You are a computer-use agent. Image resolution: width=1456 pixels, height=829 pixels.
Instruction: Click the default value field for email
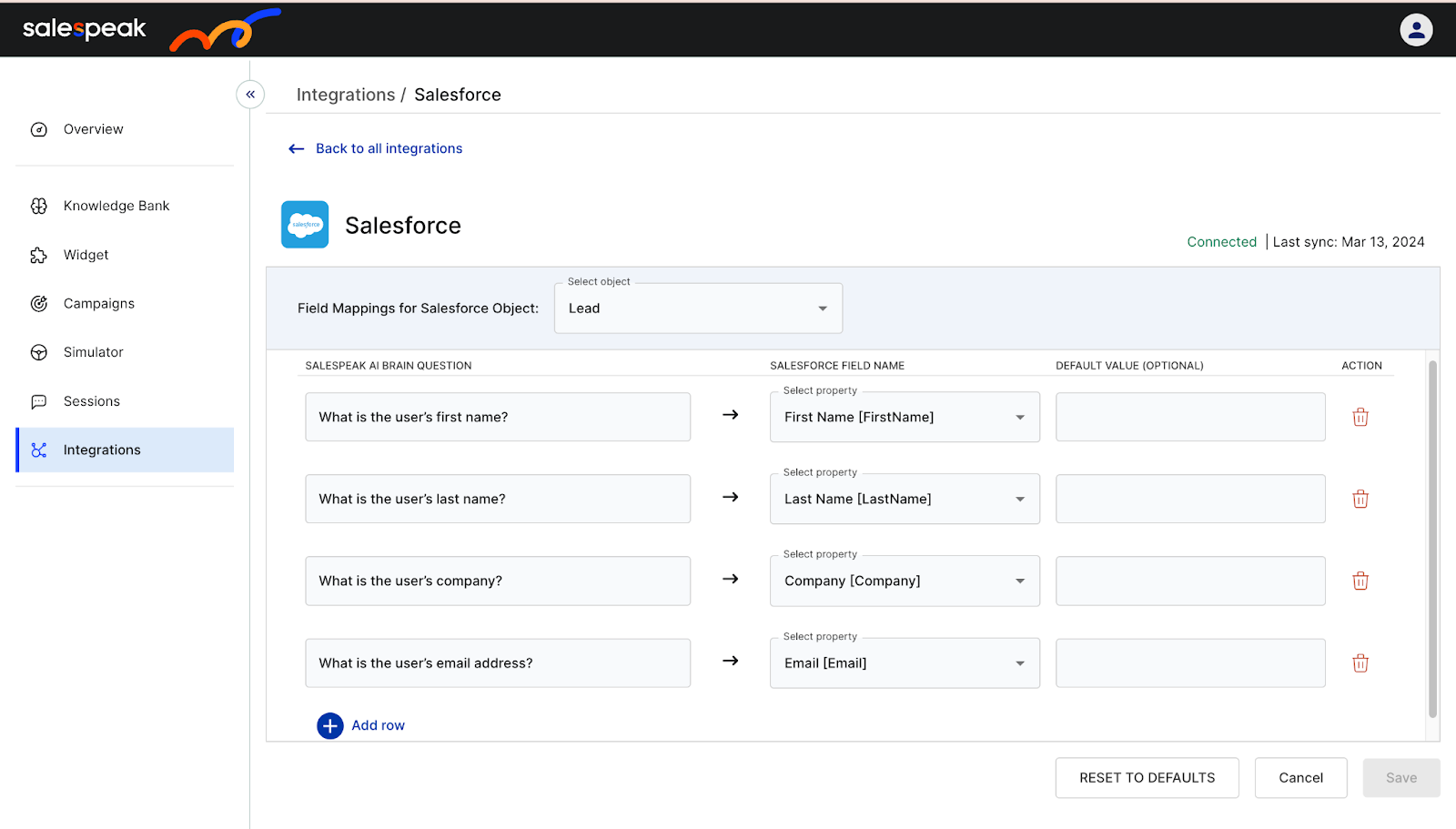1190,662
